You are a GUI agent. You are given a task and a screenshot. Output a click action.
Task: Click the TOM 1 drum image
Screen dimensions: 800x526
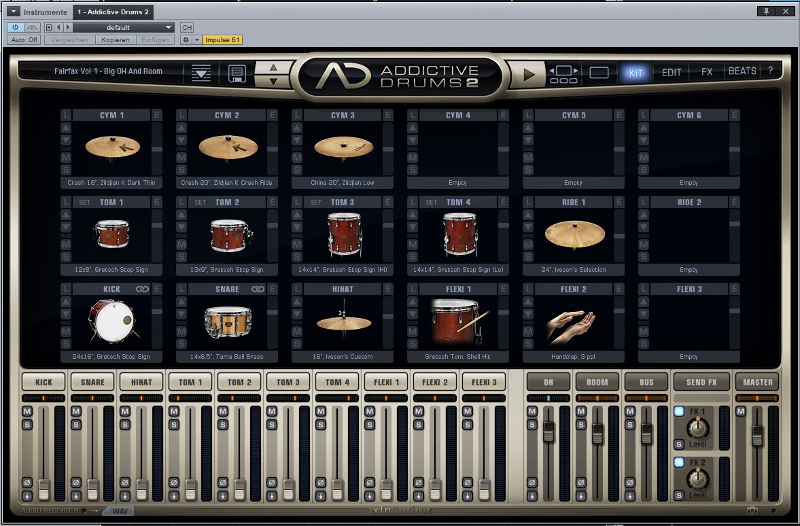[x=112, y=234]
